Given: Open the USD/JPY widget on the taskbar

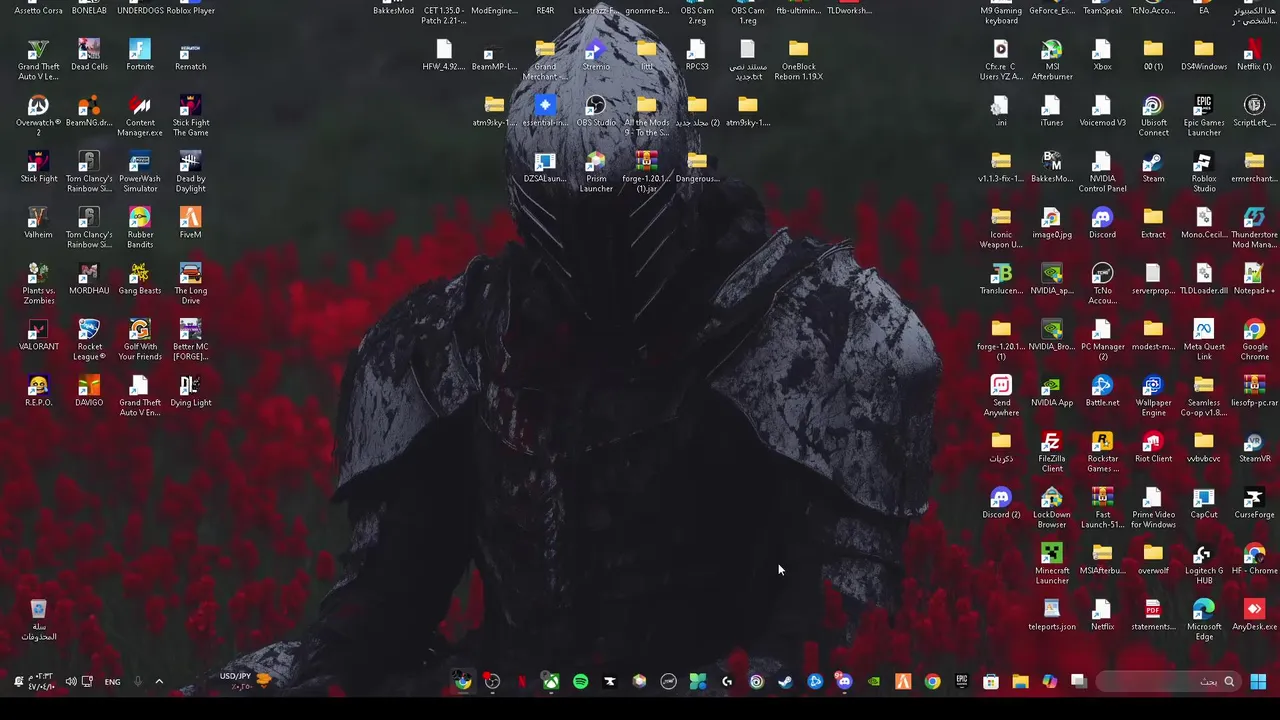Looking at the screenshot, I should pyautogui.click(x=245, y=681).
